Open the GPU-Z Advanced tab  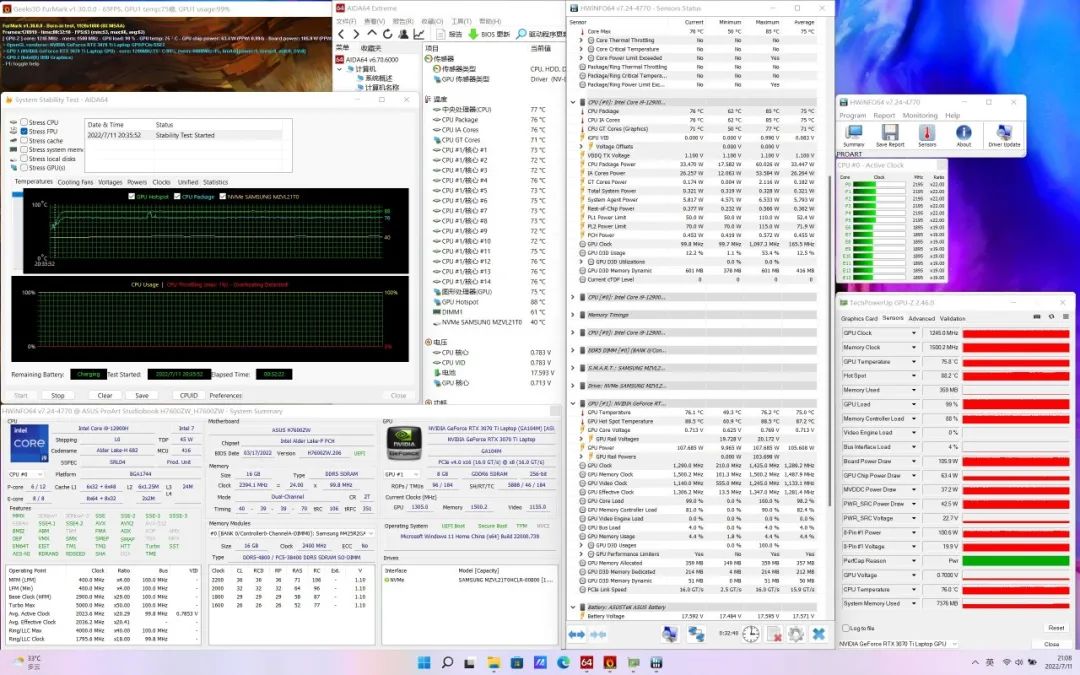pos(921,319)
